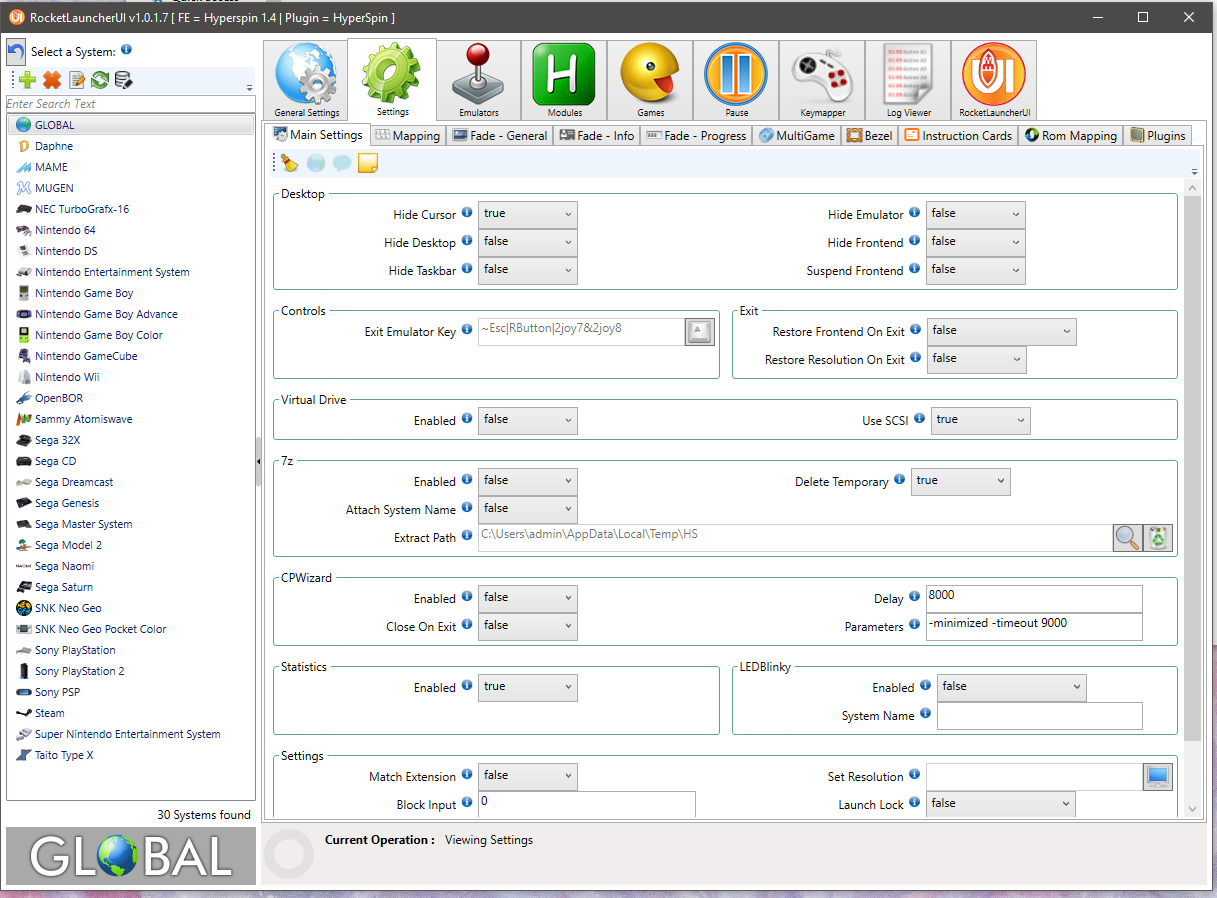Open the Hide Cursor dropdown
The height and width of the screenshot is (898, 1217).
528,214
